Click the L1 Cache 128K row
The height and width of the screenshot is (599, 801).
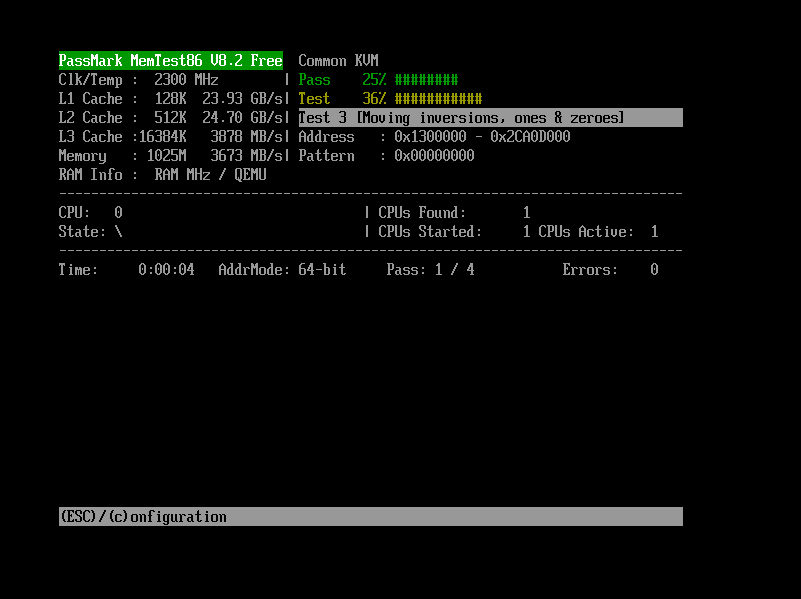click(x=173, y=99)
